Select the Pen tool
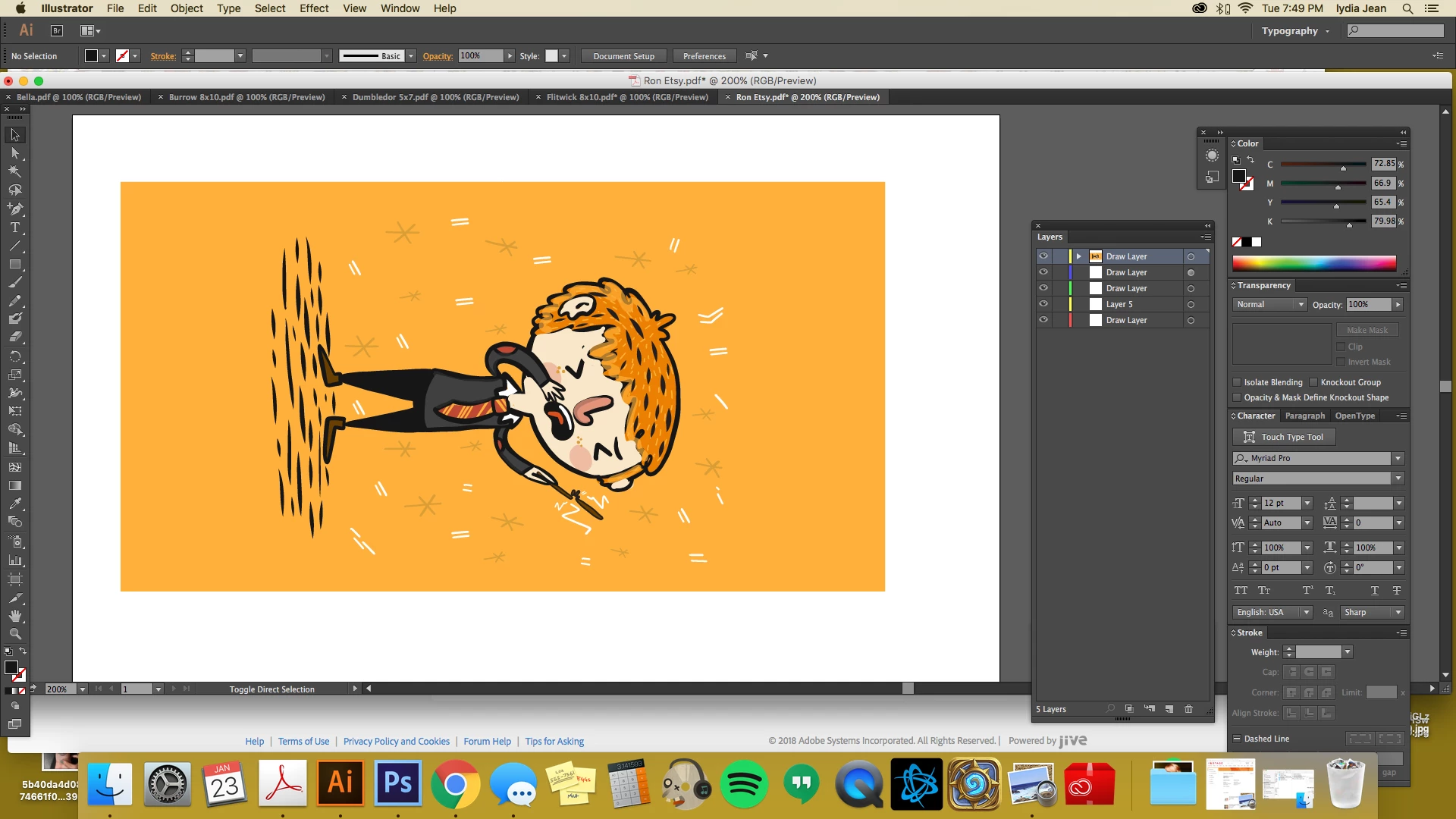Image resolution: width=1456 pixels, height=819 pixels. (14, 209)
